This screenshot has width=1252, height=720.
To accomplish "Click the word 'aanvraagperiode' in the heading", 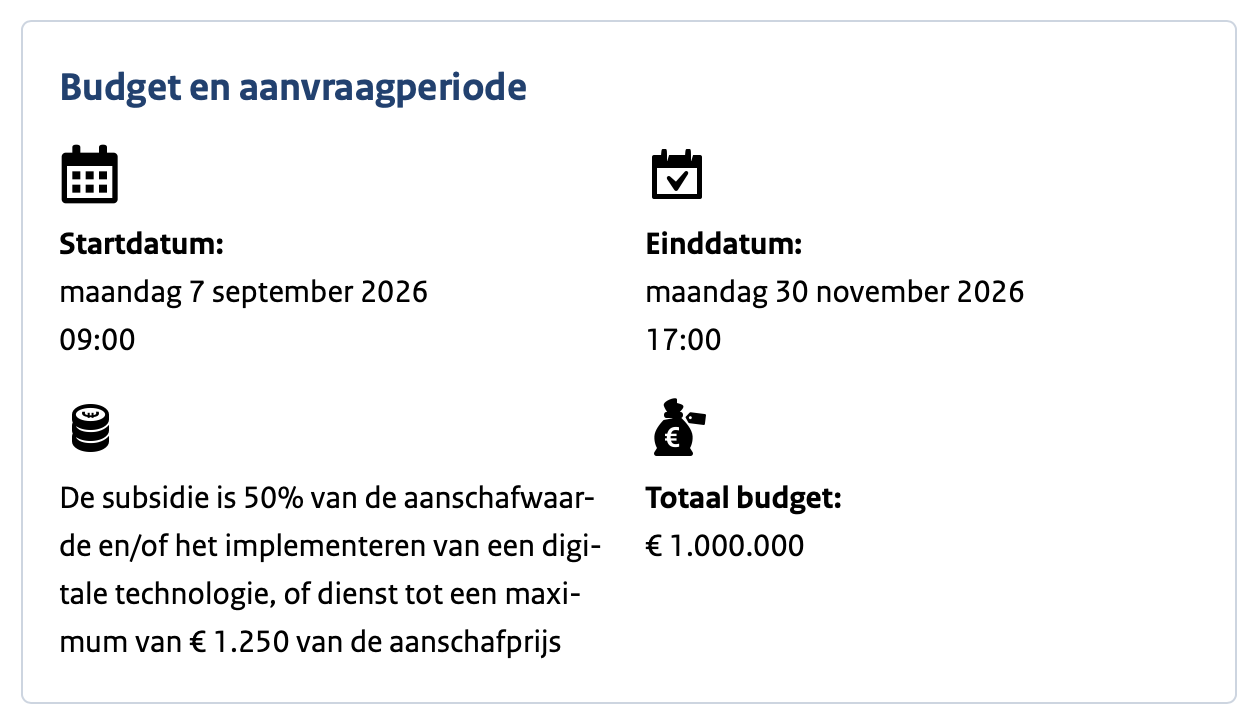I will coord(383,88).
